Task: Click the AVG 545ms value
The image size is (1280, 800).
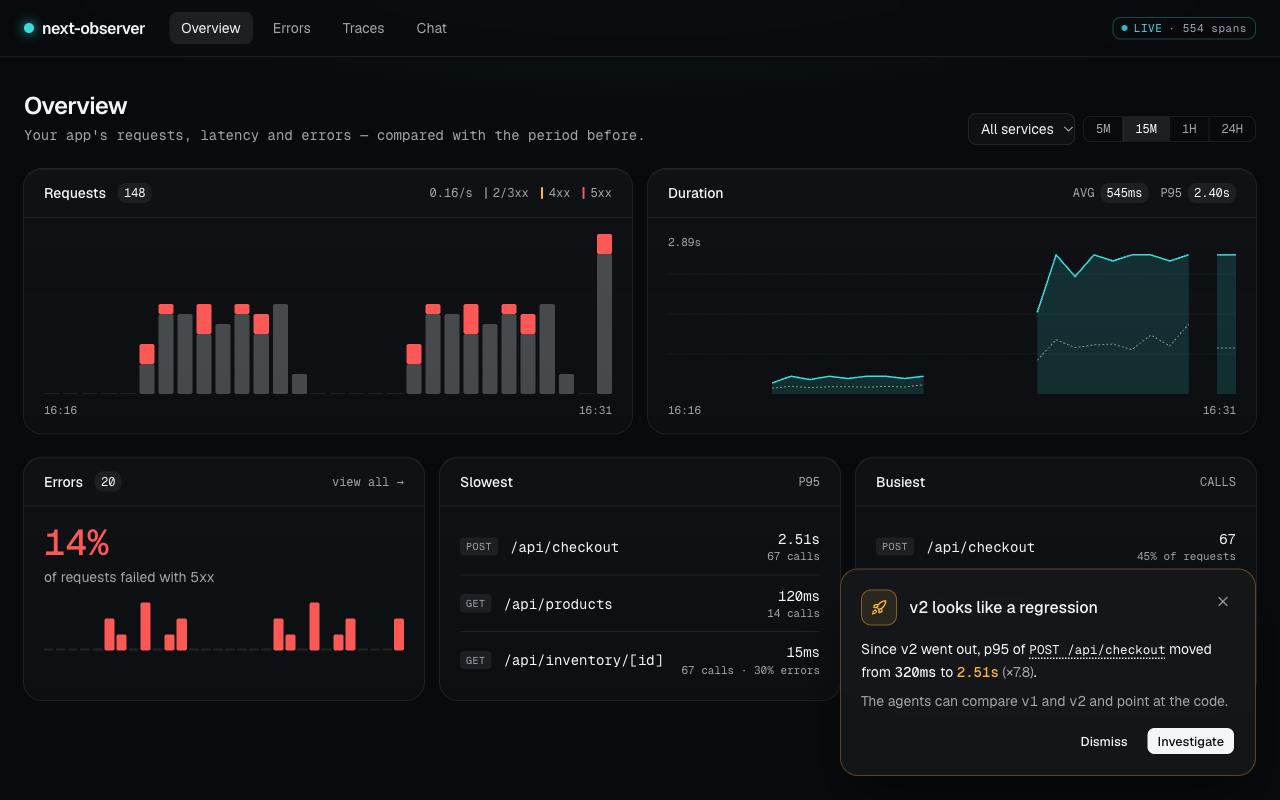Action: [x=1124, y=193]
